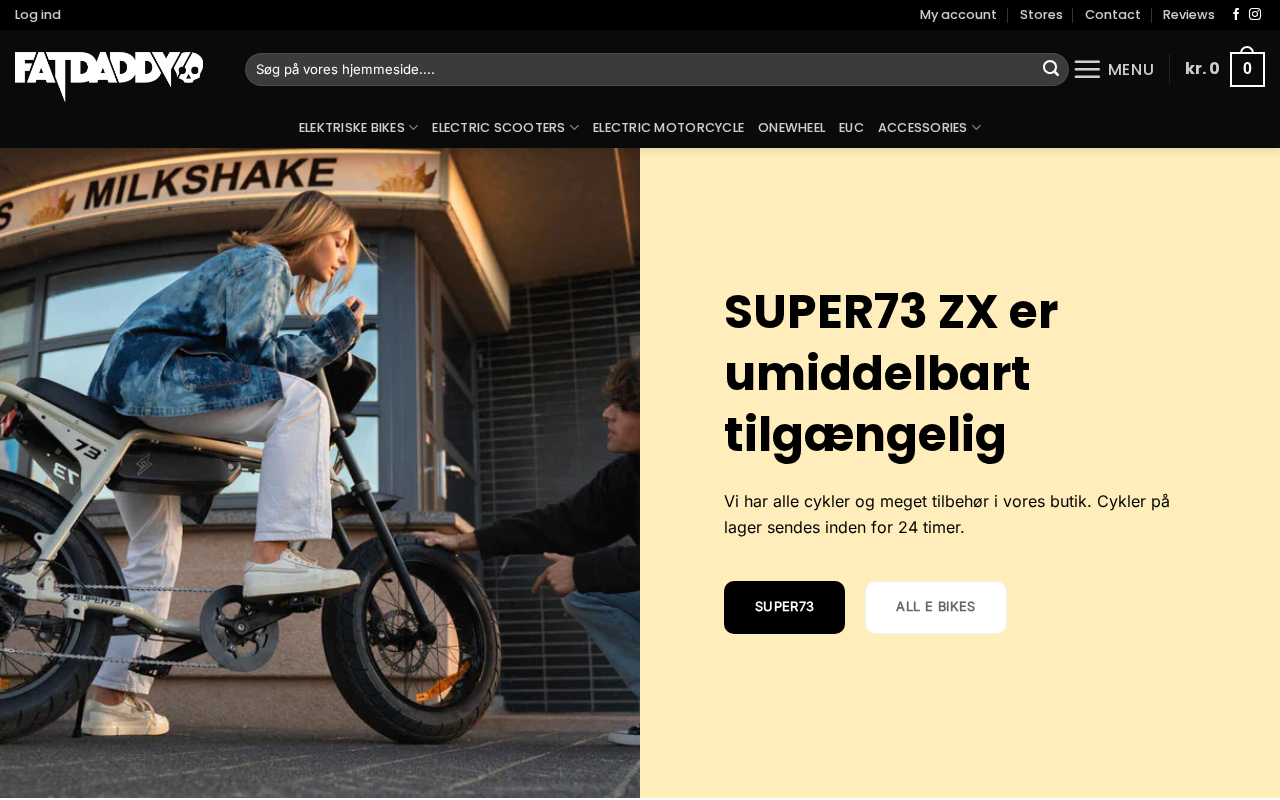Open the Stores link
Screen dimensions: 1280x800
click(1041, 15)
